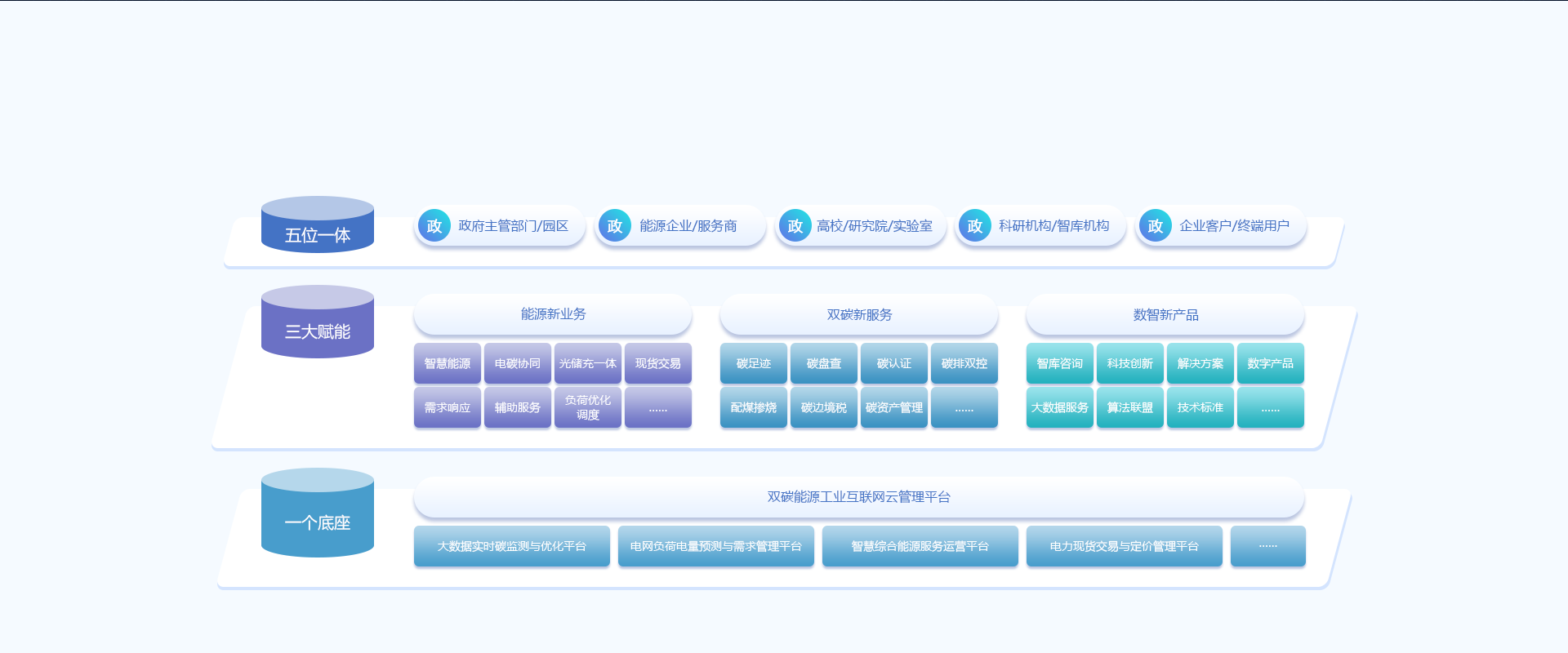
Task: Click the 大数据服务 tile
Action: (1060, 407)
